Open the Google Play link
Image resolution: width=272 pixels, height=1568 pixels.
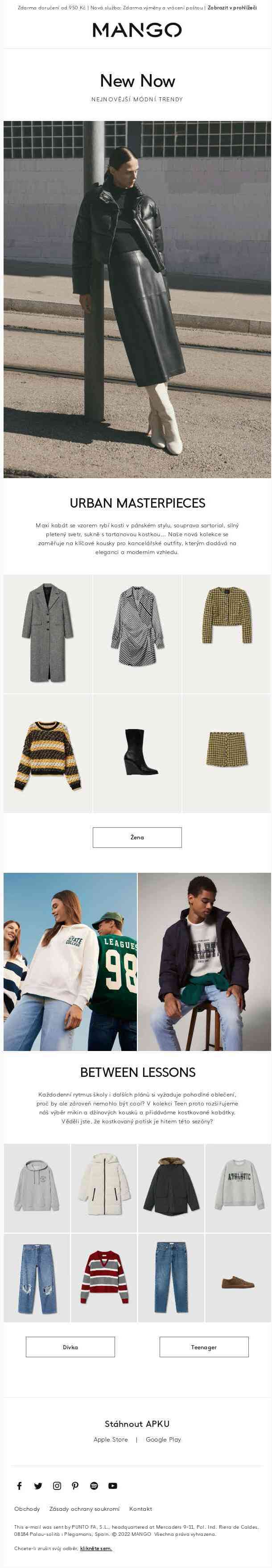coord(163,1439)
